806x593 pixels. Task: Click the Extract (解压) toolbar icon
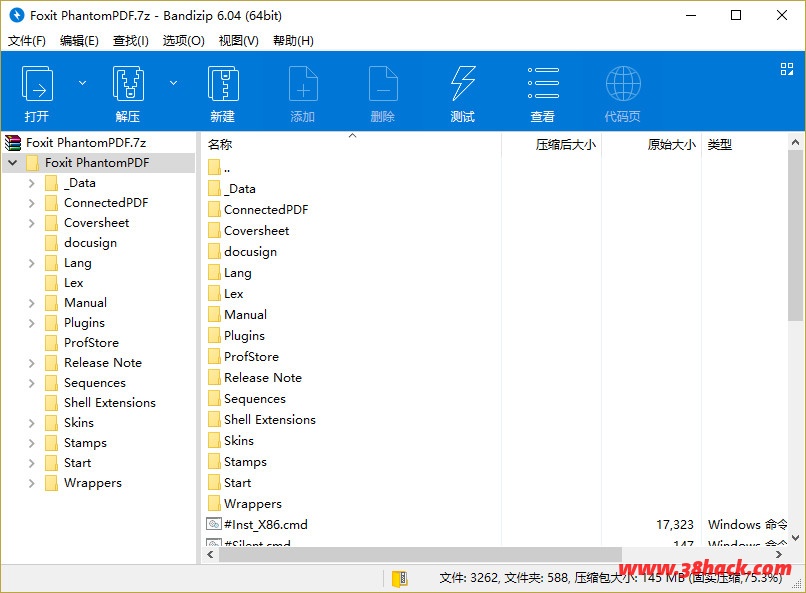click(x=128, y=84)
